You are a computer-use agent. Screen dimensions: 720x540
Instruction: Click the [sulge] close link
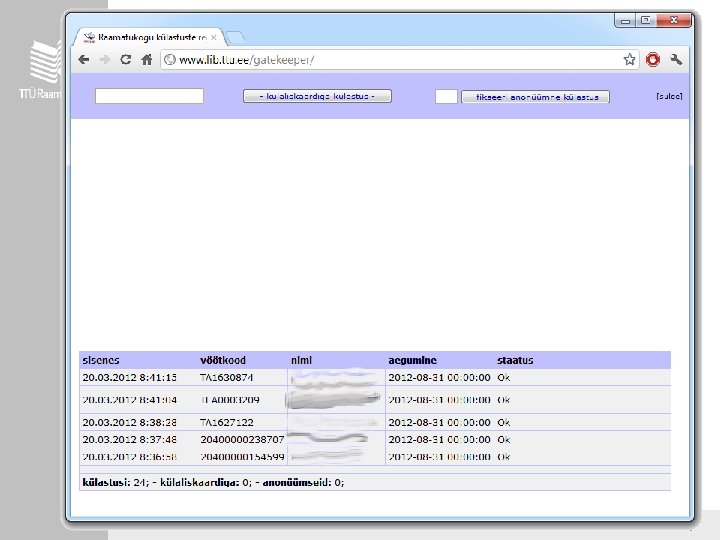click(x=669, y=96)
